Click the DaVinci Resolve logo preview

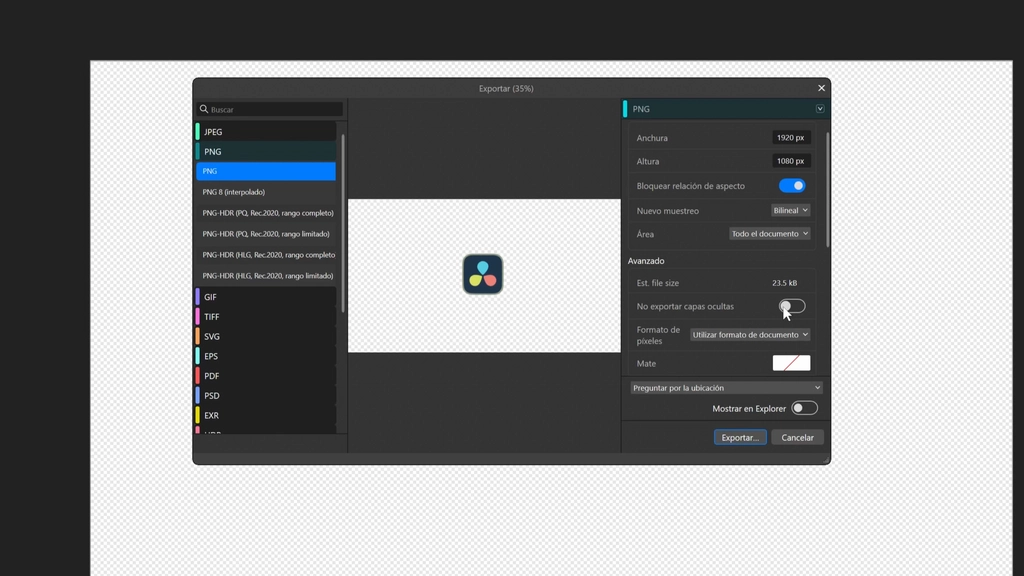[483, 274]
